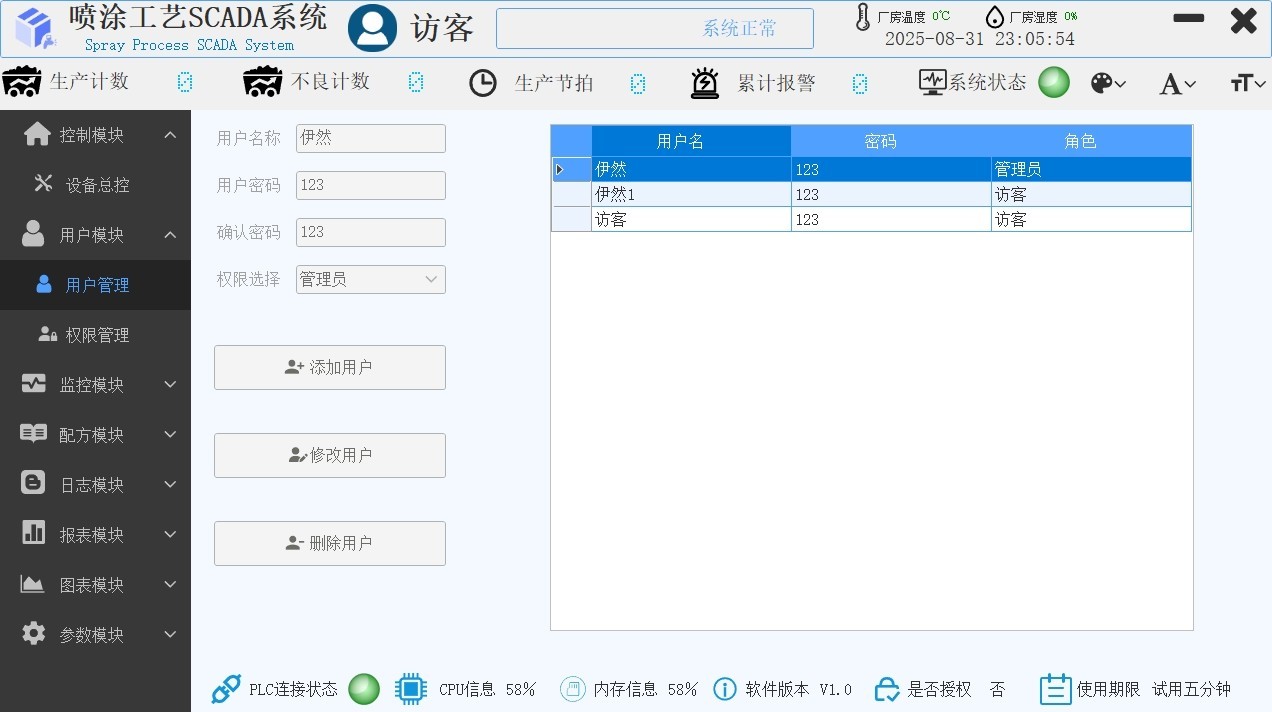Sort table by 密码 column header

(x=891, y=141)
